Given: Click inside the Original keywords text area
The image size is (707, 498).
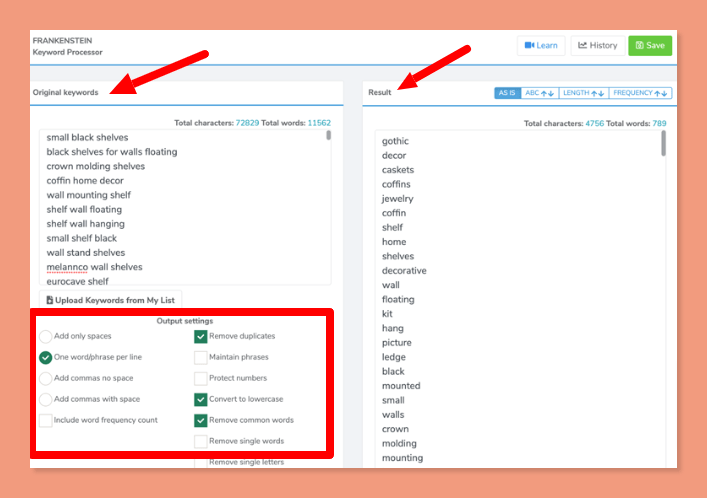Looking at the screenshot, I should pos(185,208).
